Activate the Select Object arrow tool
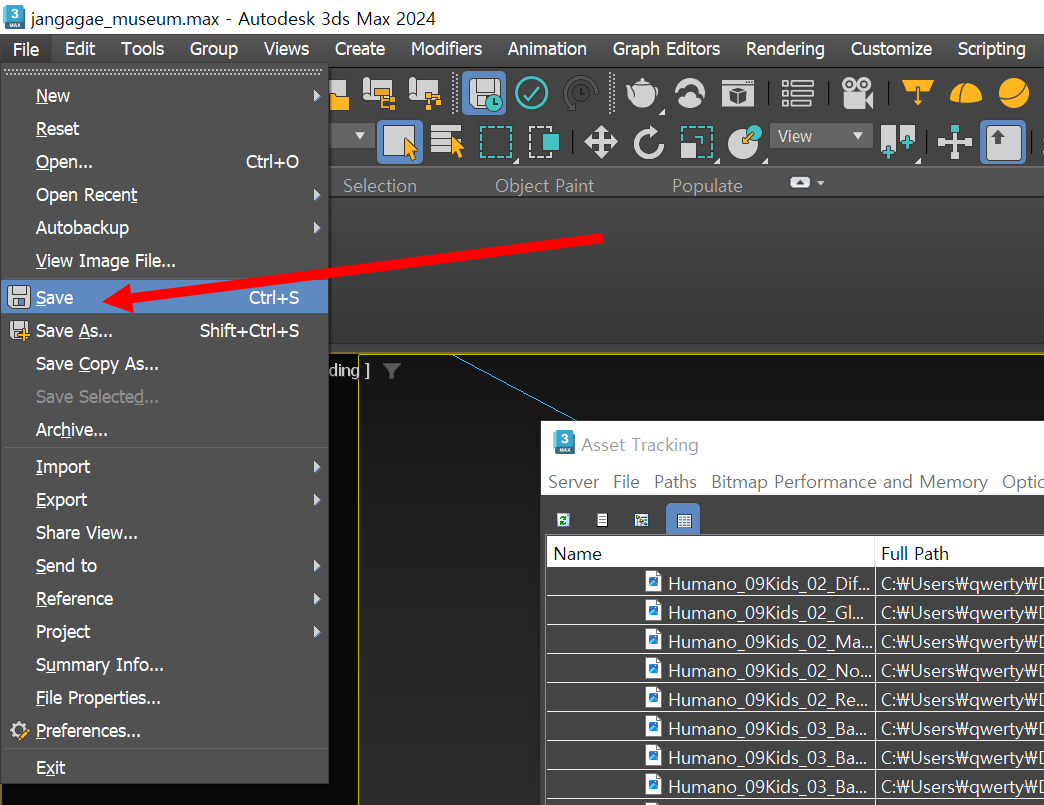Screen dimensions: 1044x805 click(399, 142)
